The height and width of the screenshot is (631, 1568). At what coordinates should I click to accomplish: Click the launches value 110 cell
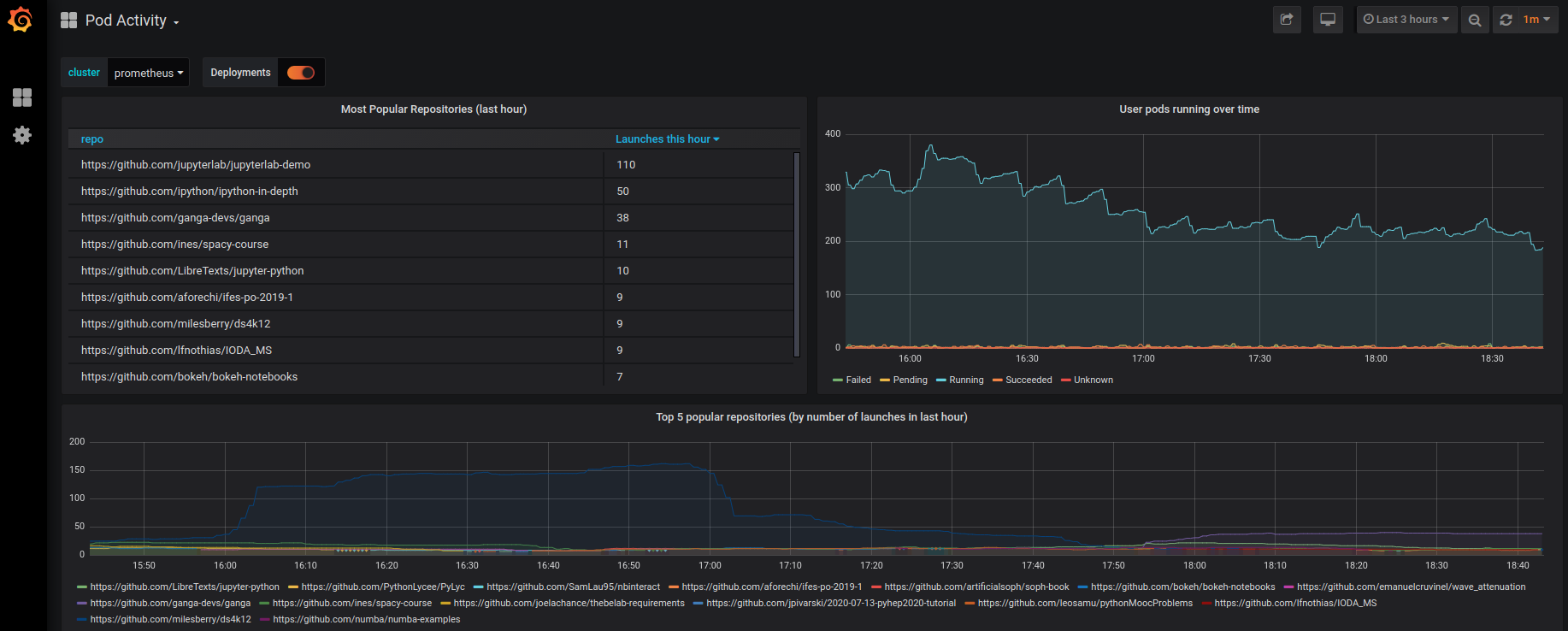pyautogui.click(x=699, y=165)
